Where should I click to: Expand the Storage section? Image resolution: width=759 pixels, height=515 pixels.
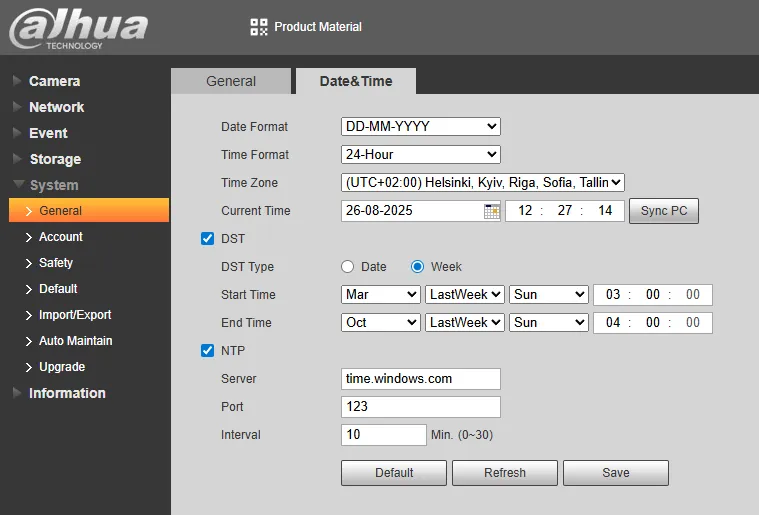point(55,159)
